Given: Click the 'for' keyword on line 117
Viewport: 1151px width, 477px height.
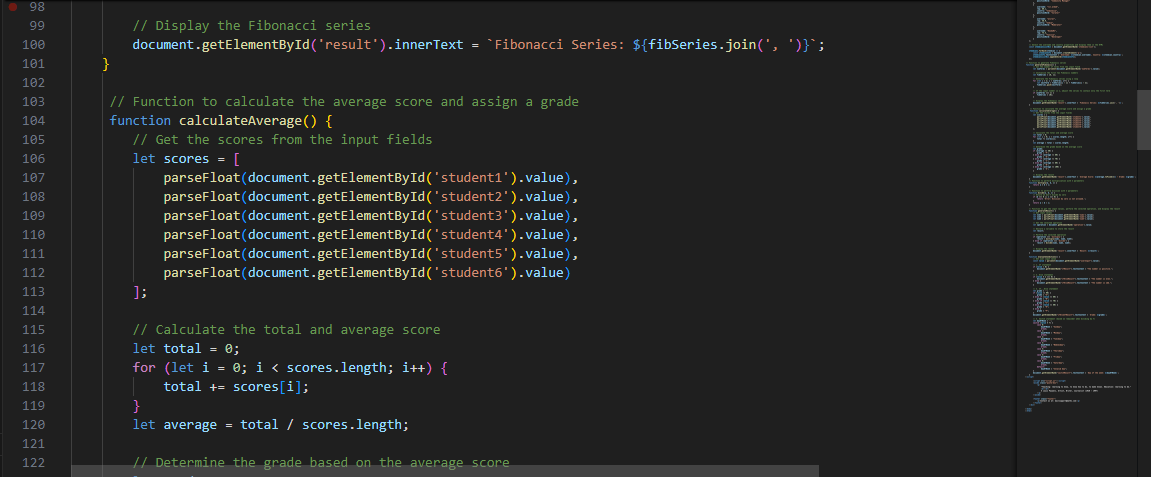Looking at the screenshot, I should (144, 368).
